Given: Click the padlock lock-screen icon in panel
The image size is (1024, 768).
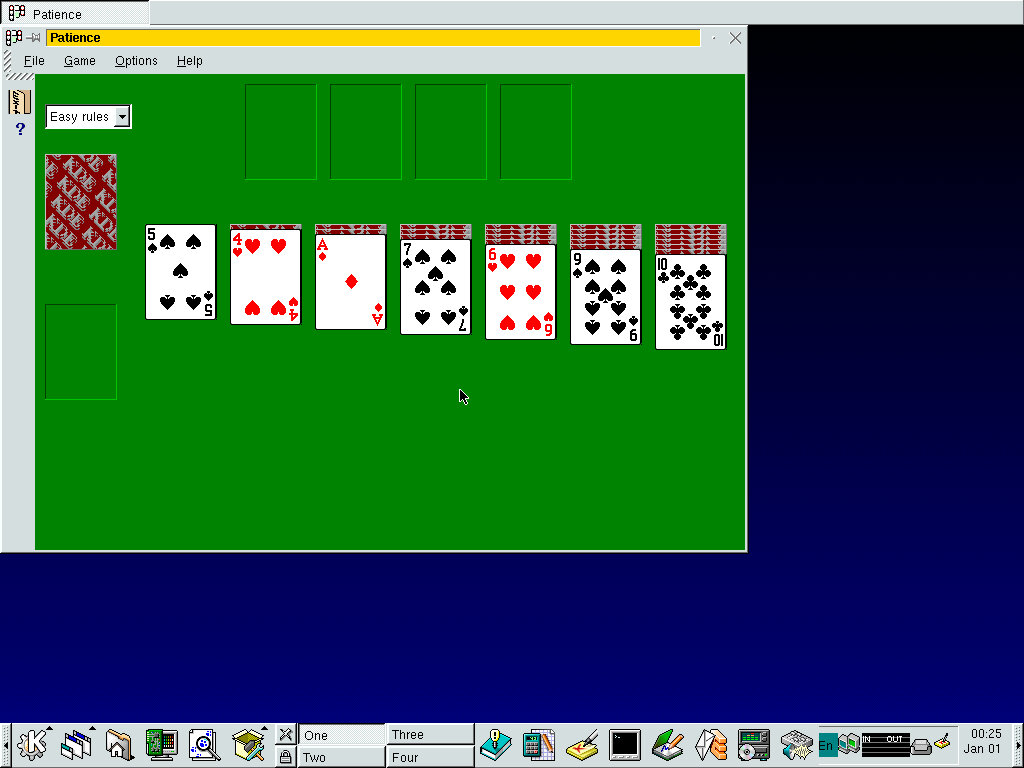Looking at the screenshot, I should click(285, 757).
